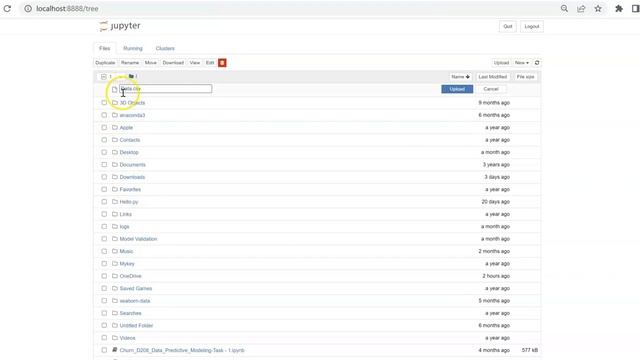
Task: Open the Untitled Folder link
Action: click(136, 325)
